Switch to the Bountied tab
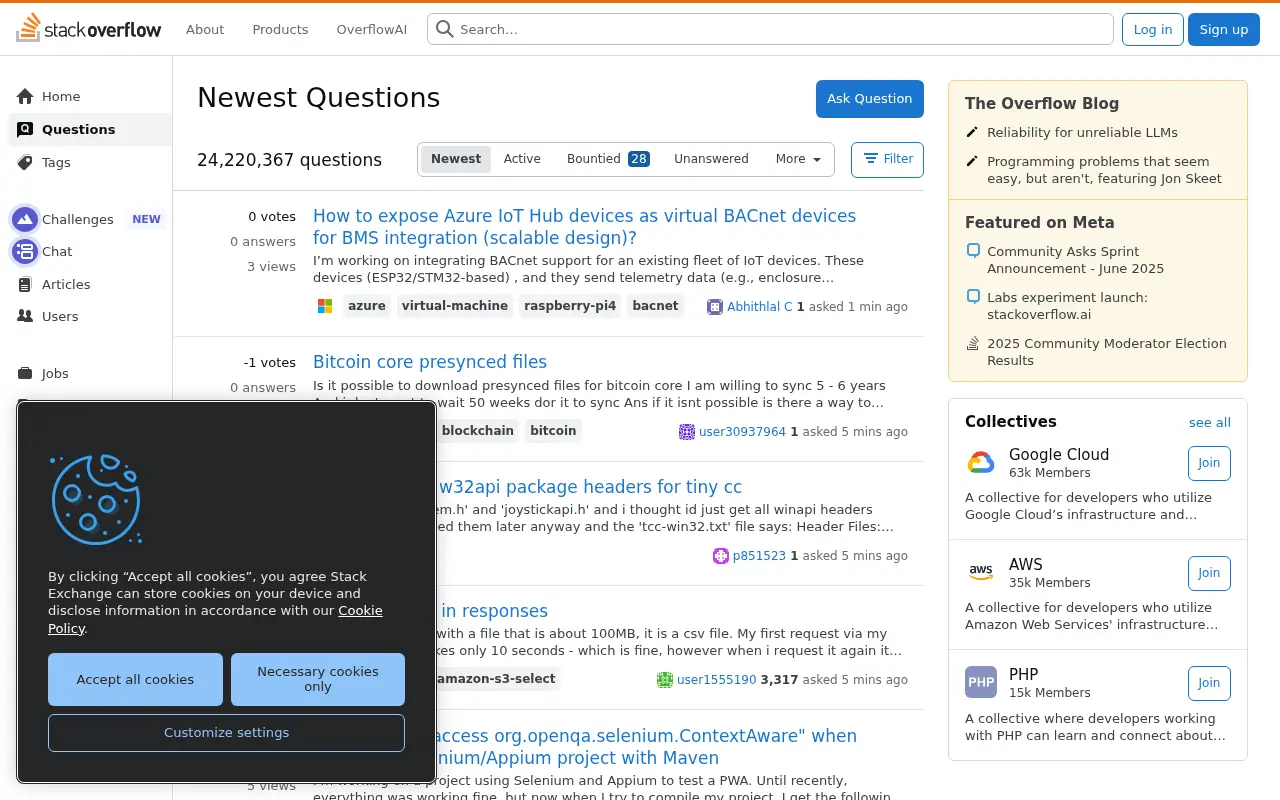The height and width of the screenshot is (800, 1280). point(608,159)
